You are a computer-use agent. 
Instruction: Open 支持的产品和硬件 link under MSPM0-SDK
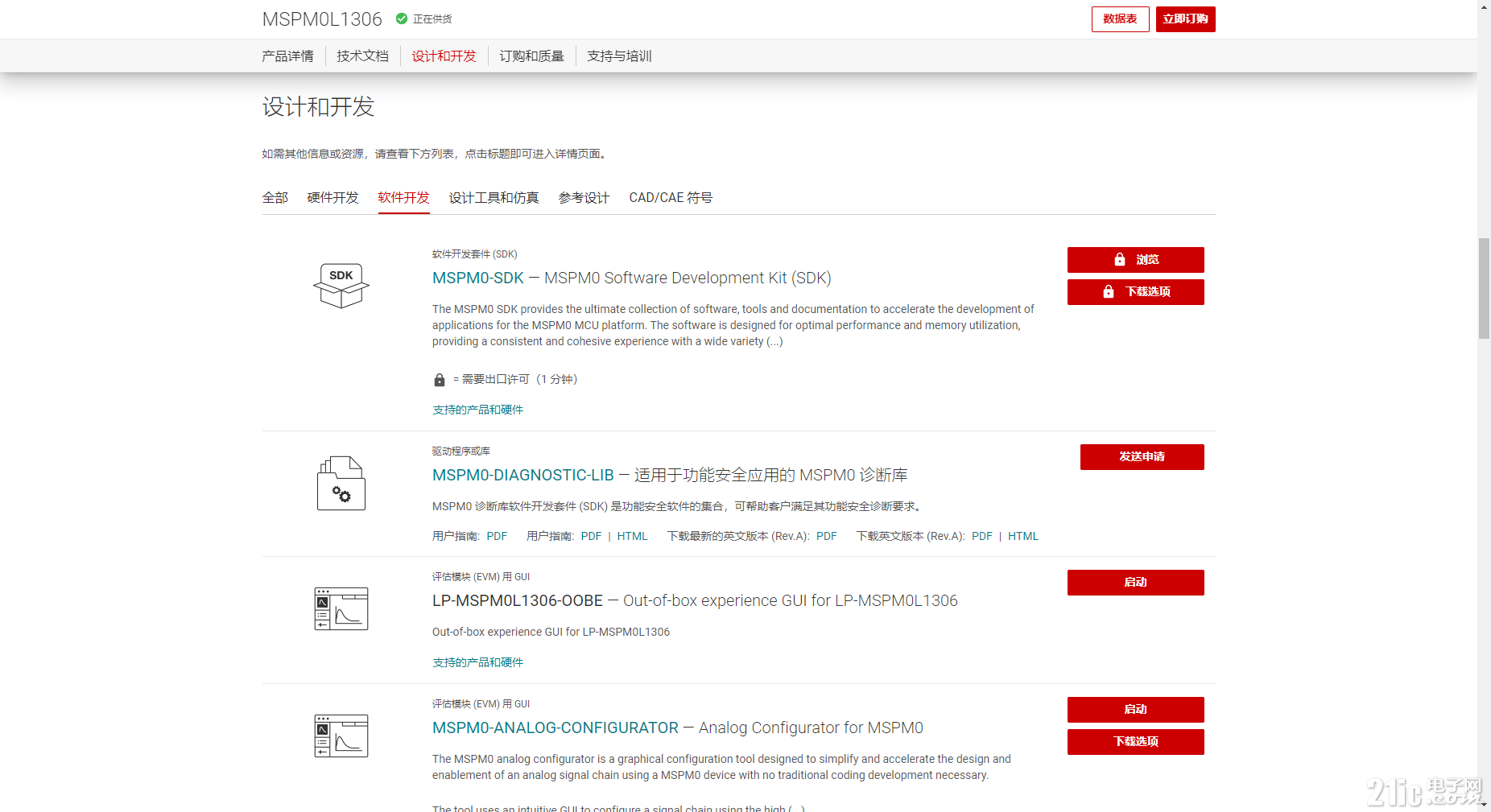(478, 410)
